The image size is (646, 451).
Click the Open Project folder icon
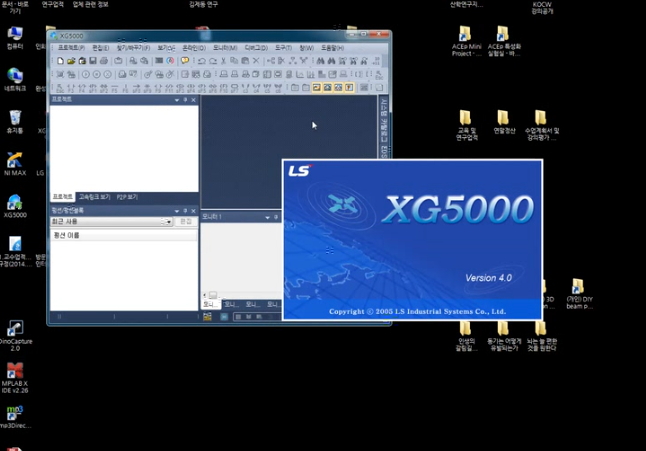[x=71, y=61]
